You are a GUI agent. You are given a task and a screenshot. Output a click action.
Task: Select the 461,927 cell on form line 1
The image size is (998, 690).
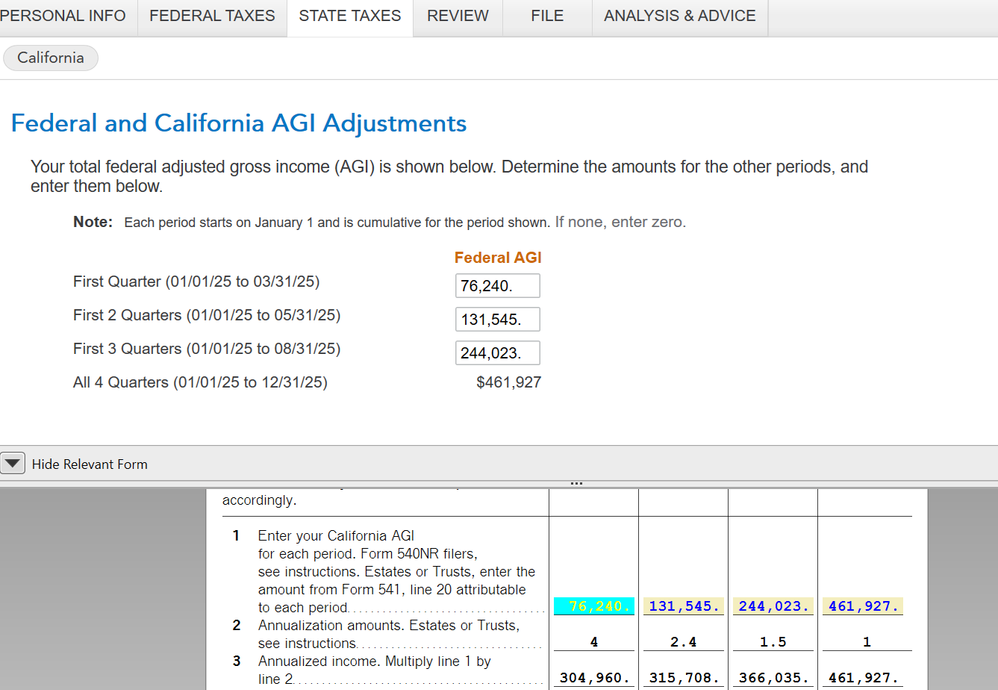pyautogui.click(x=864, y=606)
